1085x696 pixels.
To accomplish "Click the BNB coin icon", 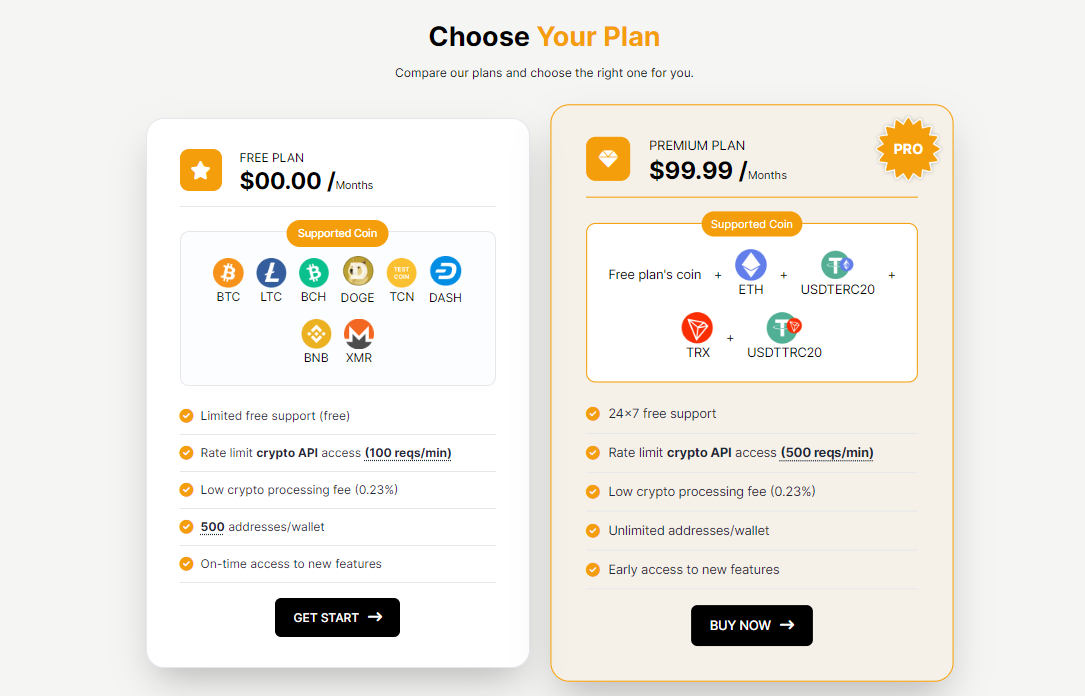I will tap(315, 335).
